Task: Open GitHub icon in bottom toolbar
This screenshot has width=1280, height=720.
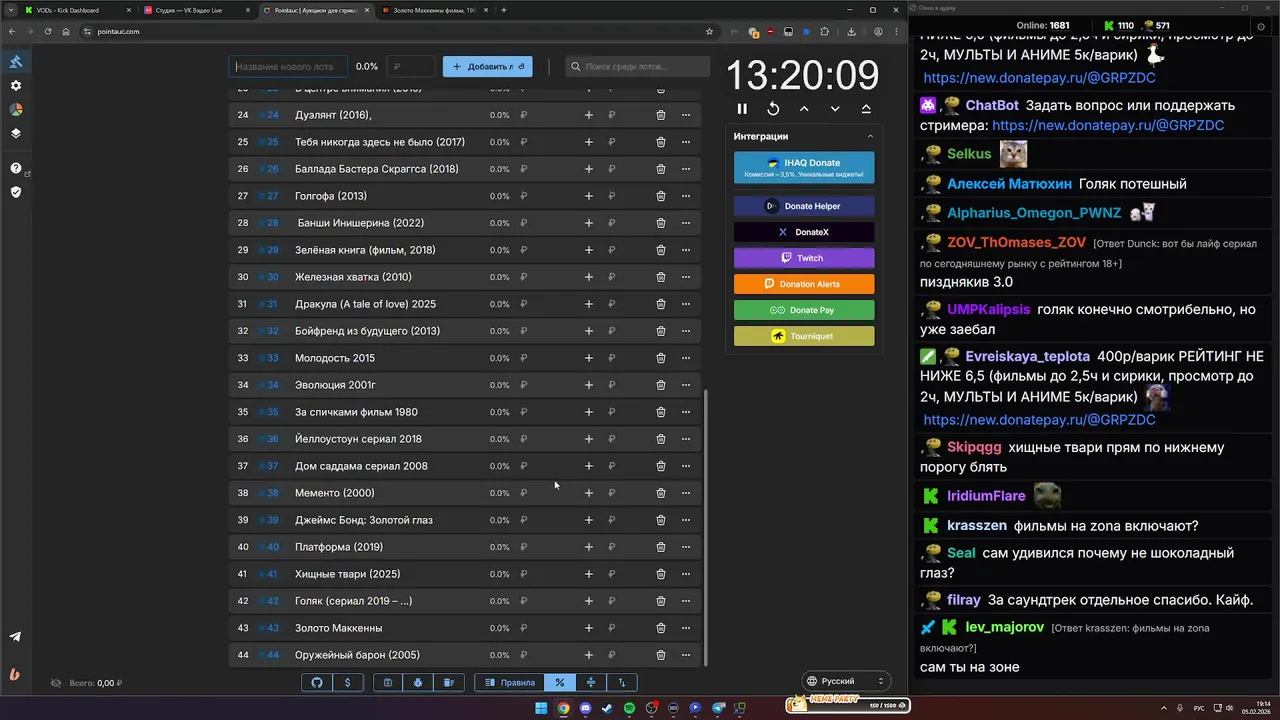Action: point(317,682)
